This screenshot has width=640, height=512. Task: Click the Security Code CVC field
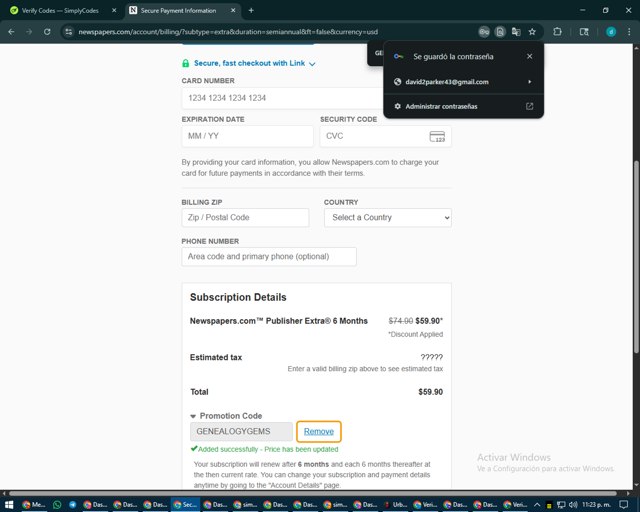click(x=386, y=136)
